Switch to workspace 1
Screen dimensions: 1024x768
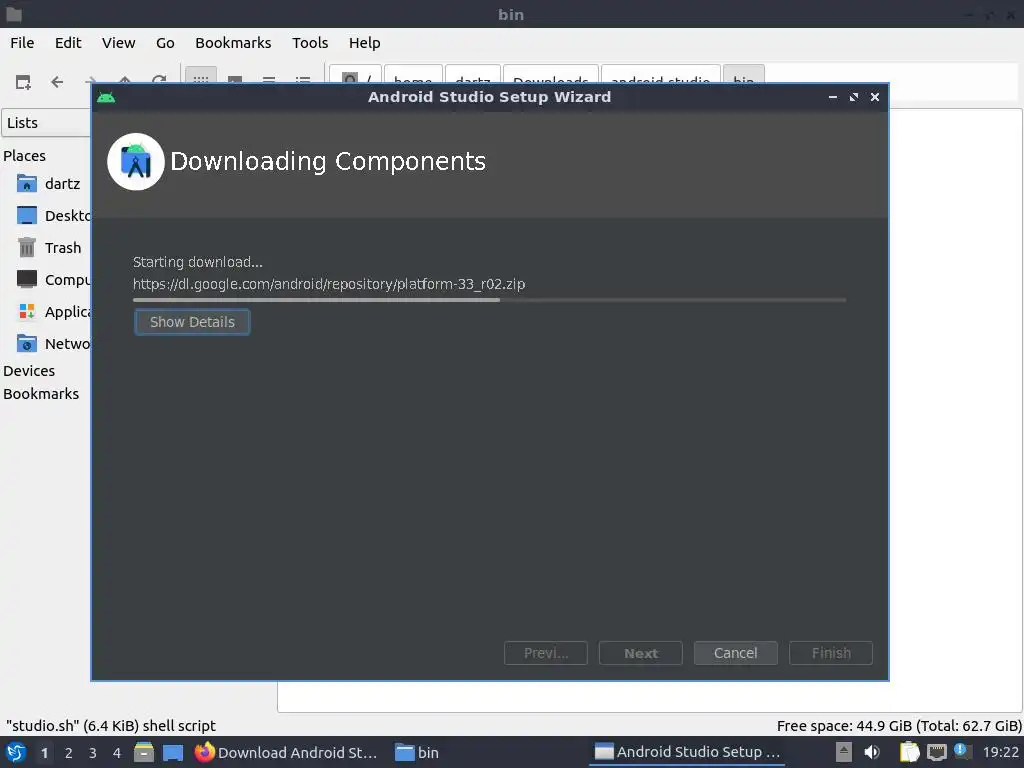coord(44,753)
